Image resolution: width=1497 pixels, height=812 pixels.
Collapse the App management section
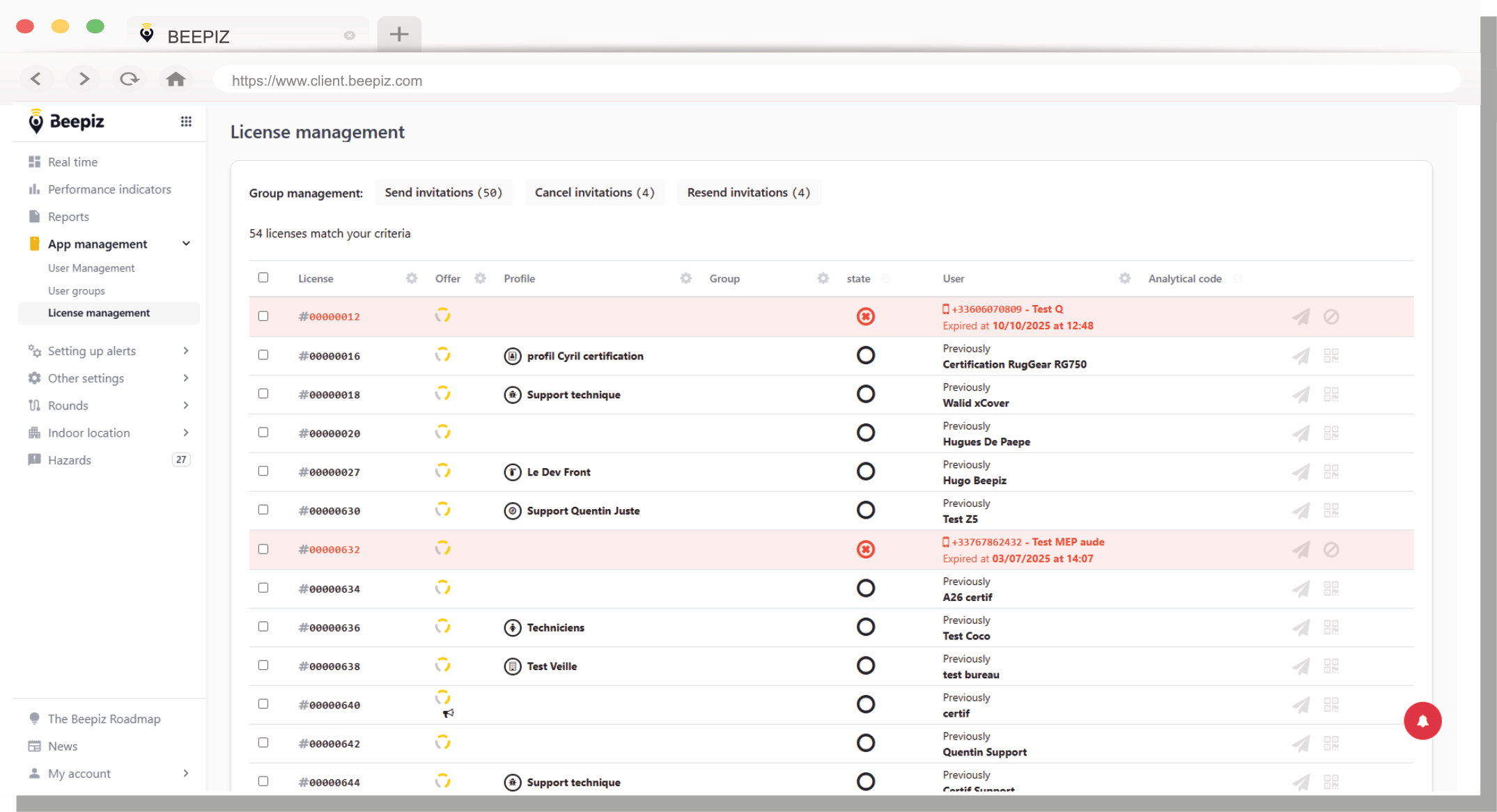pos(186,244)
